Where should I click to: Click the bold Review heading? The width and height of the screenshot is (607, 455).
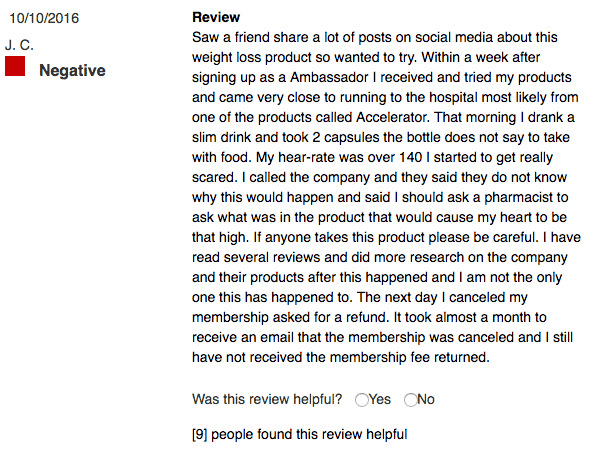(x=216, y=17)
